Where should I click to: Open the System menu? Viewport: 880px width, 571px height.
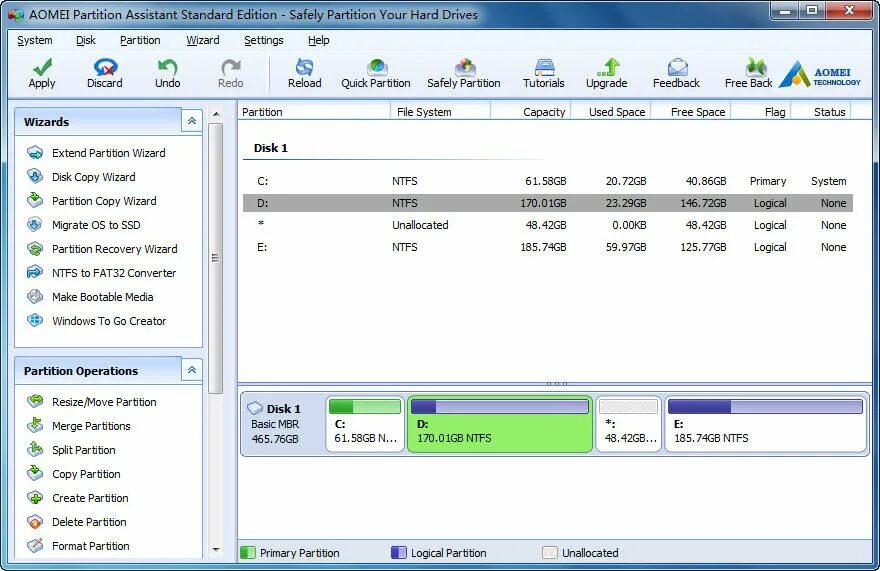tap(35, 40)
